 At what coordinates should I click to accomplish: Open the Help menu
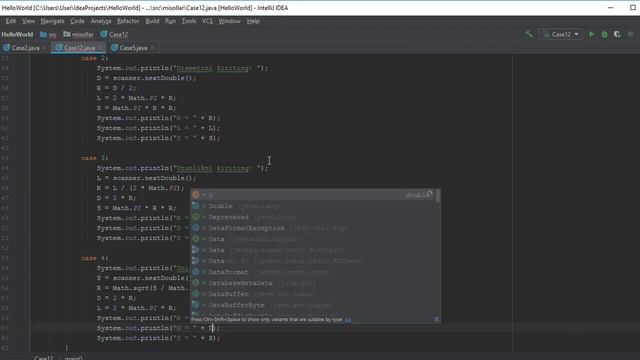click(x=253, y=21)
